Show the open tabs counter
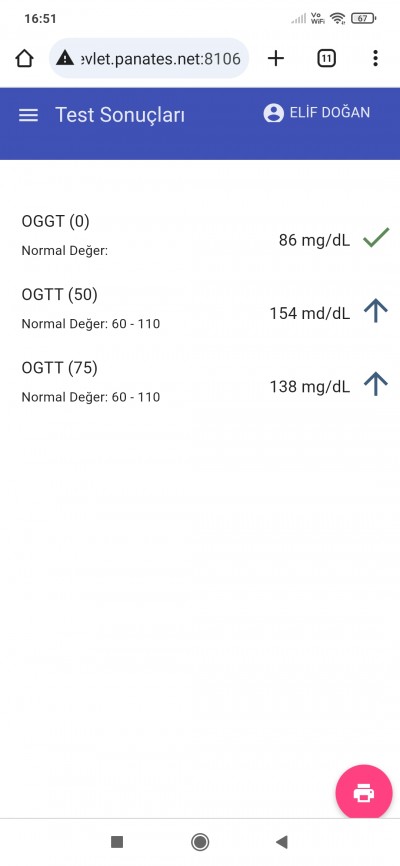This screenshot has height=866, width=400. pyautogui.click(x=327, y=58)
